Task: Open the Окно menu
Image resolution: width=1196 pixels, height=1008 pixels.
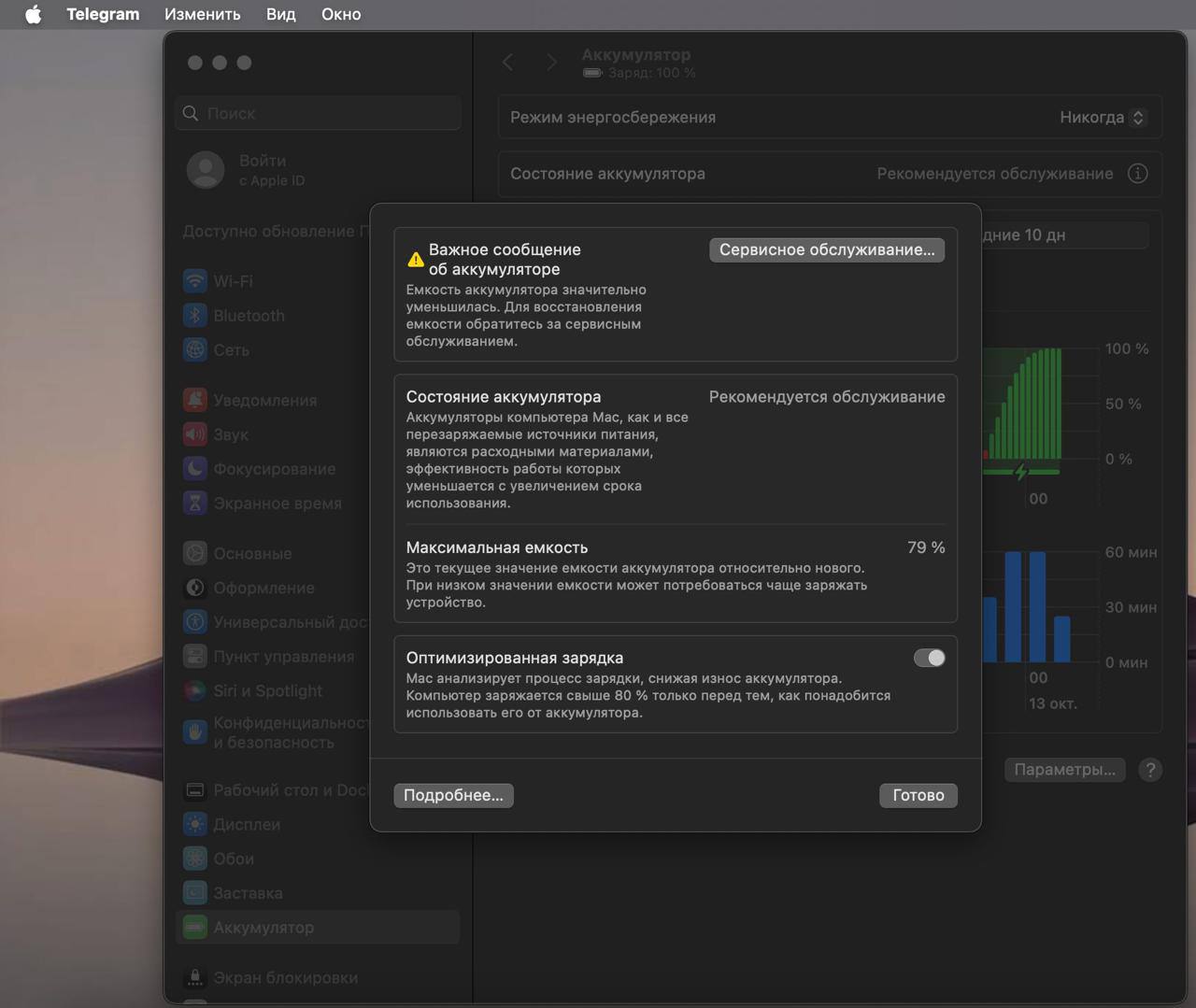Action: point(341,14)
